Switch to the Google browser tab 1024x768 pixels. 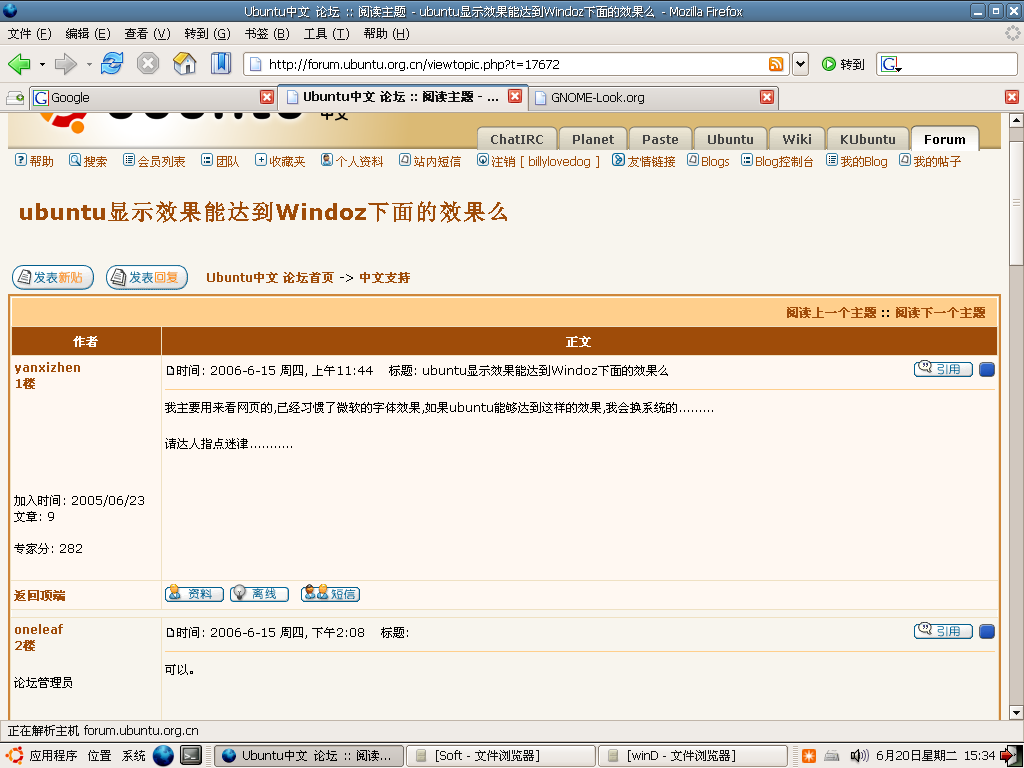153,98
